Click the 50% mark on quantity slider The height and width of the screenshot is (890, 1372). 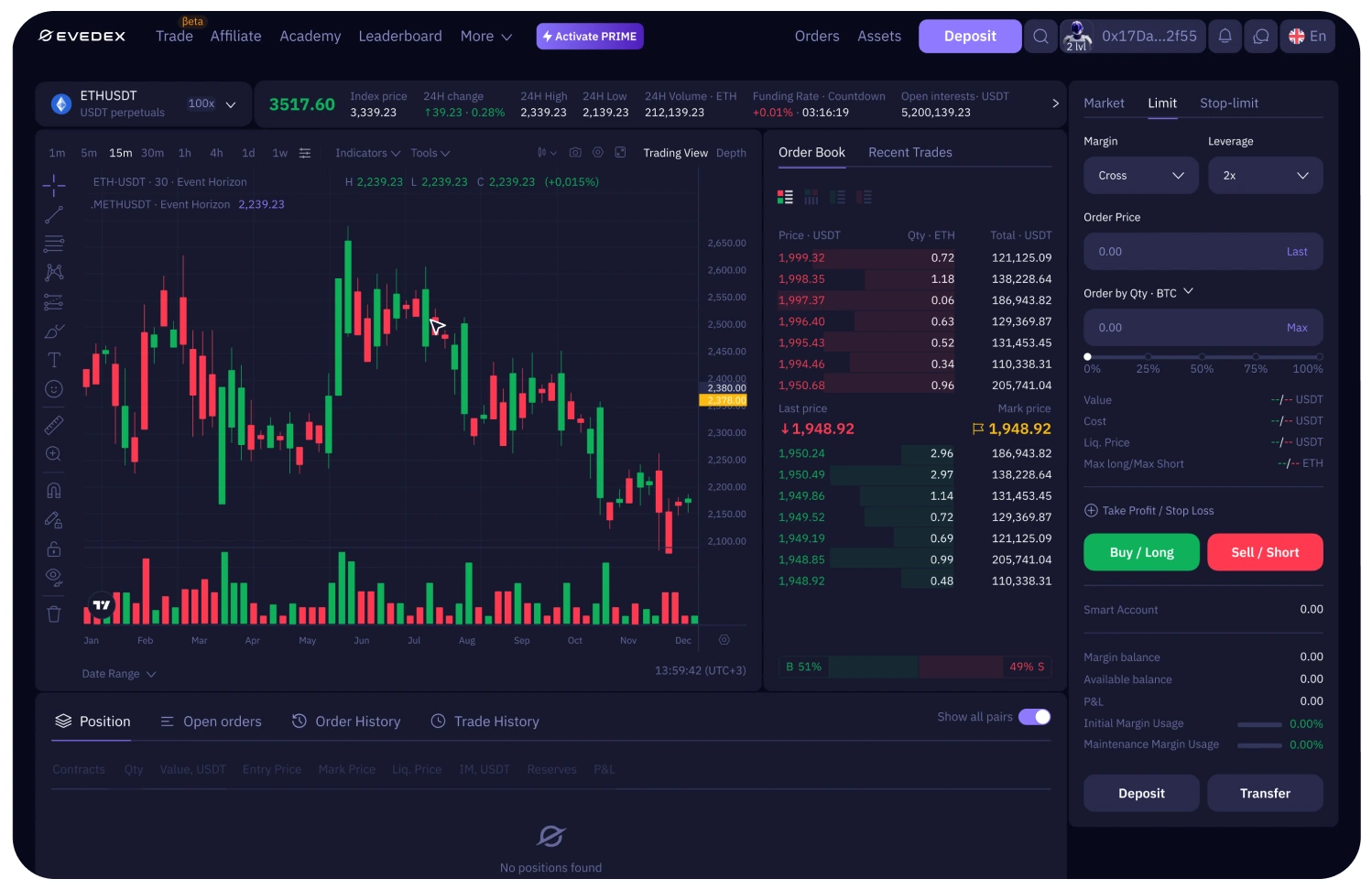(x=1202, y=357)
